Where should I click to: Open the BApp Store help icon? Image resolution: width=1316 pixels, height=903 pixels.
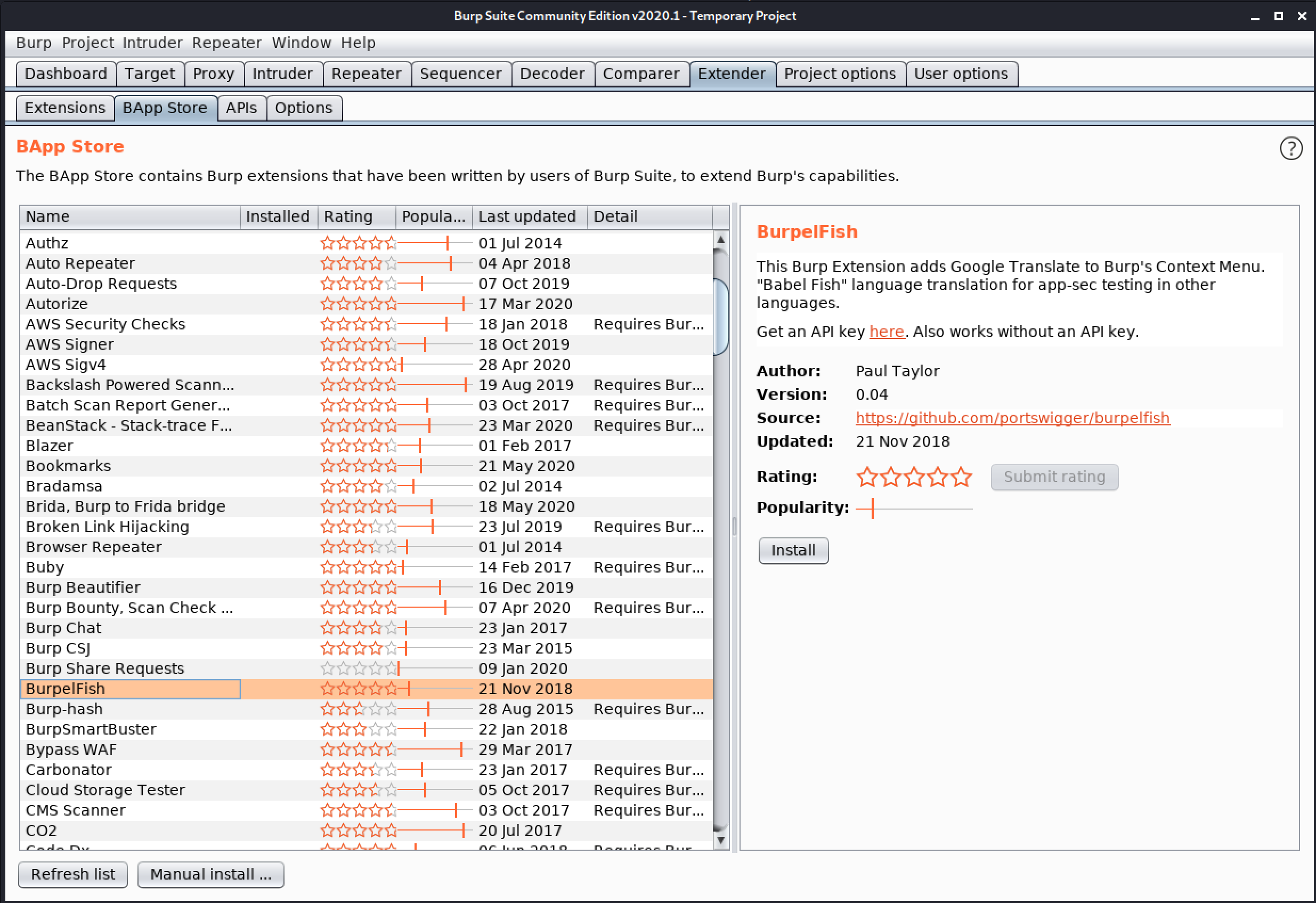pos(1290,148)
